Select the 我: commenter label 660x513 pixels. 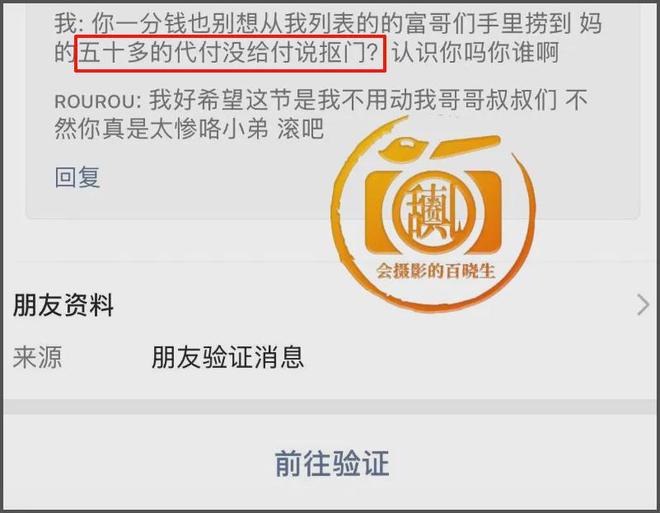tap(70, 23)
